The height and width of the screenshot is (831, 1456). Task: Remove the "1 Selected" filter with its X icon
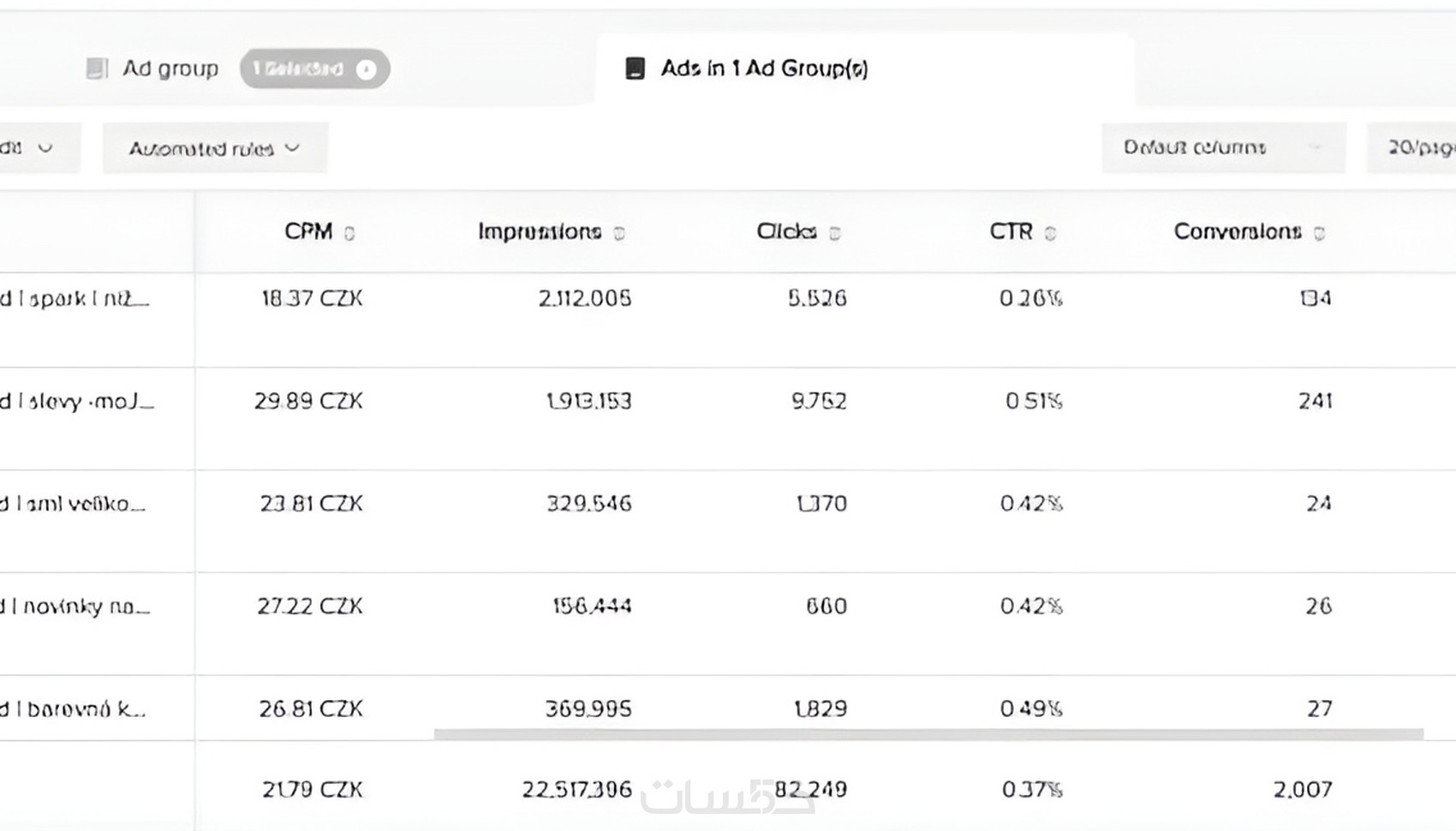point(366,69)
